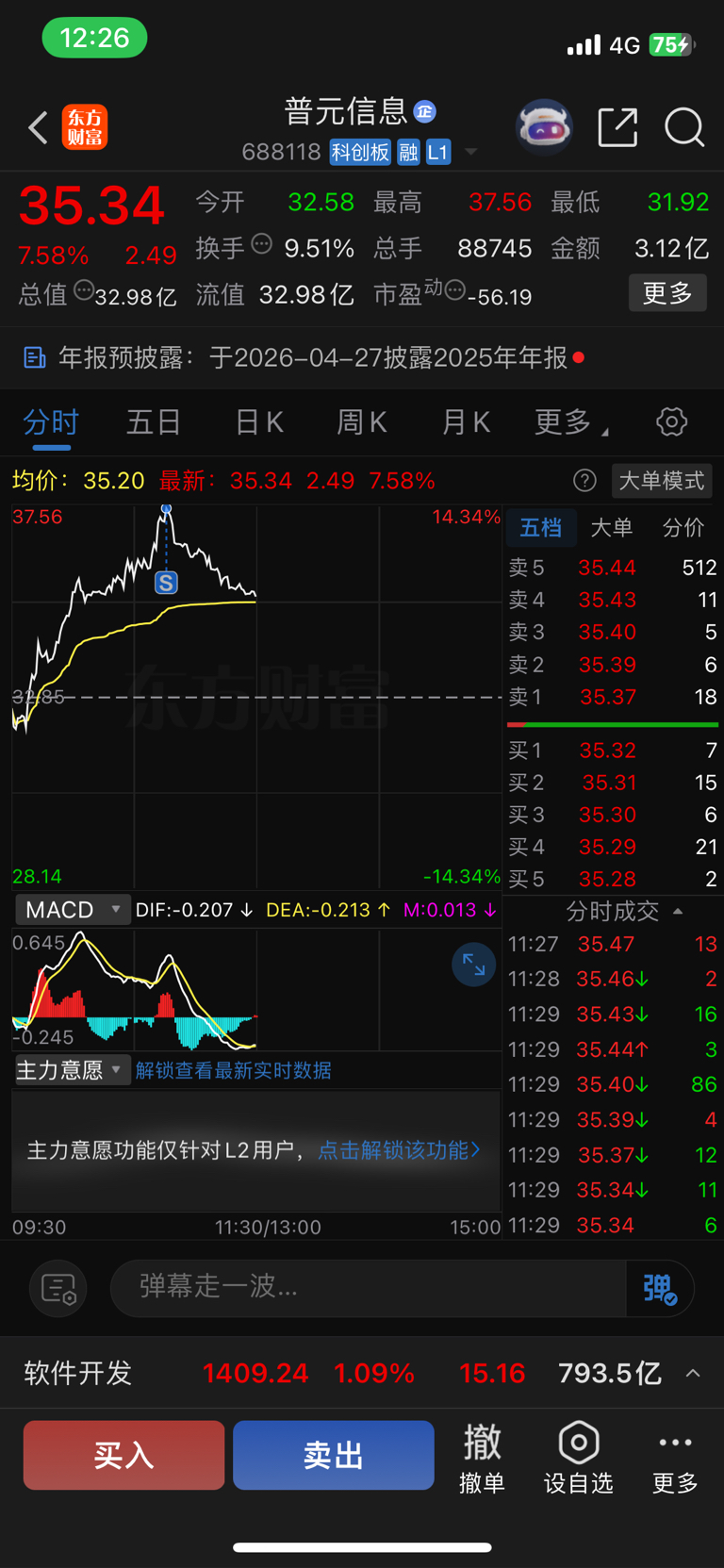Expand the 更多 chart periods menu
Screen dimensions: 724x1568
(x=571, y=422)
